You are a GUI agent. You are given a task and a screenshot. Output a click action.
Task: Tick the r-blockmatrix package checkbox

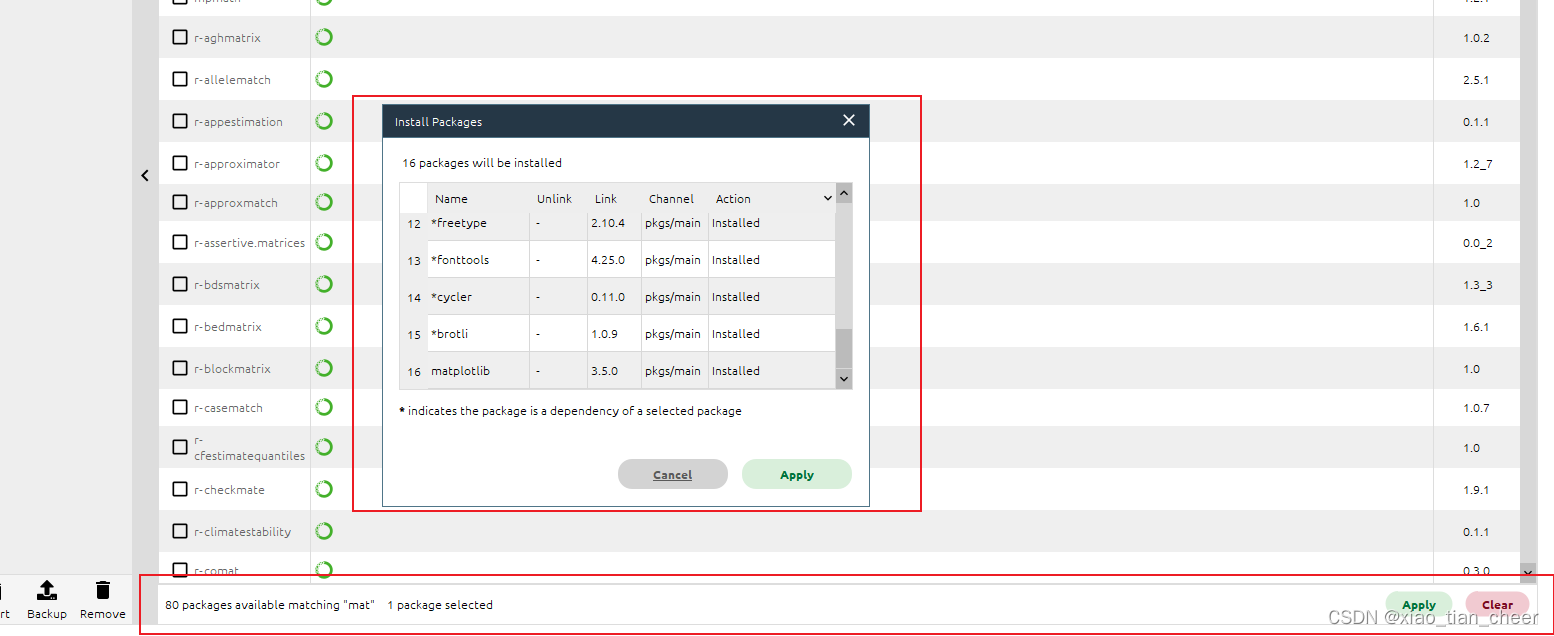click(180, 368)
